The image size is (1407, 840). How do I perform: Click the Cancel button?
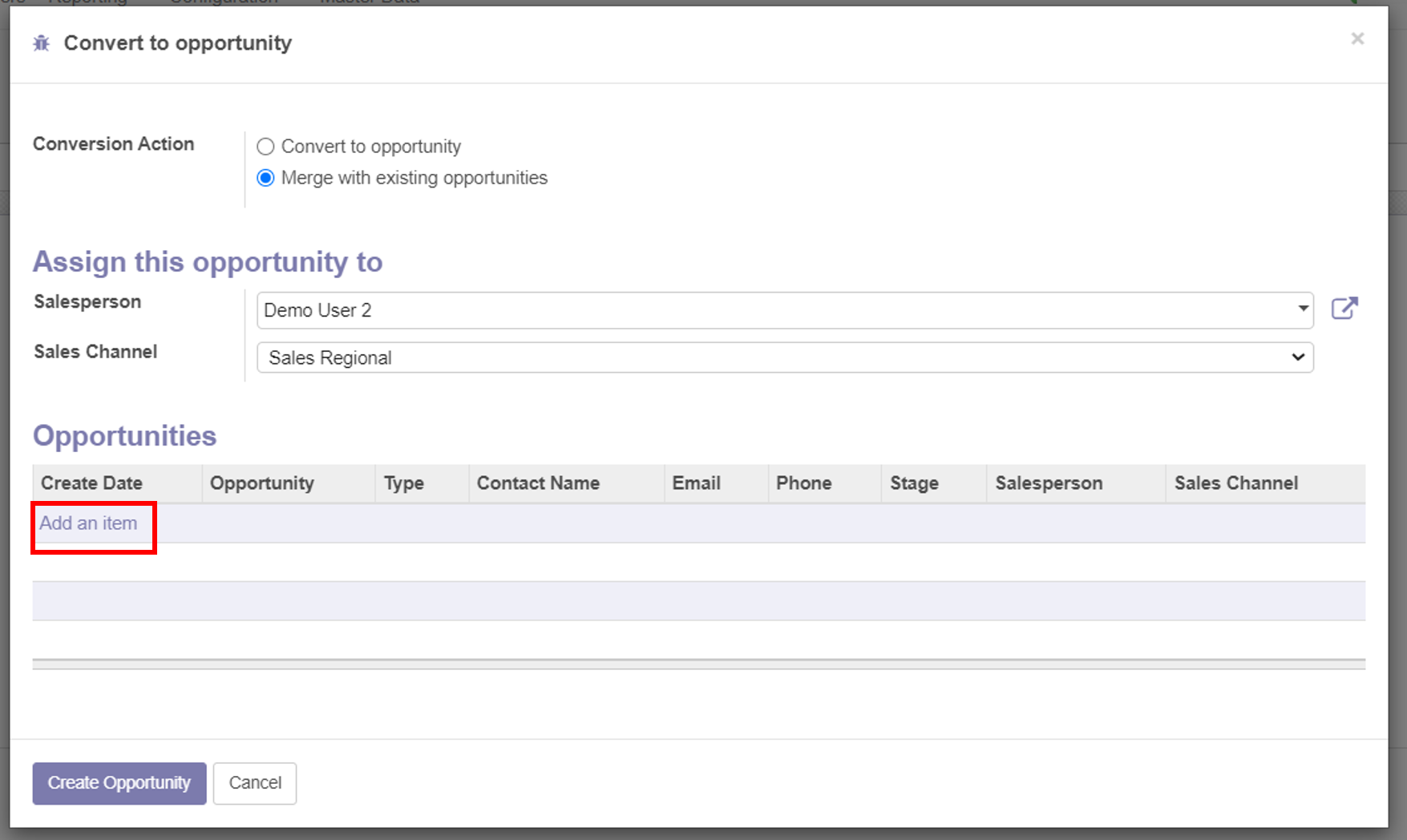255,783
